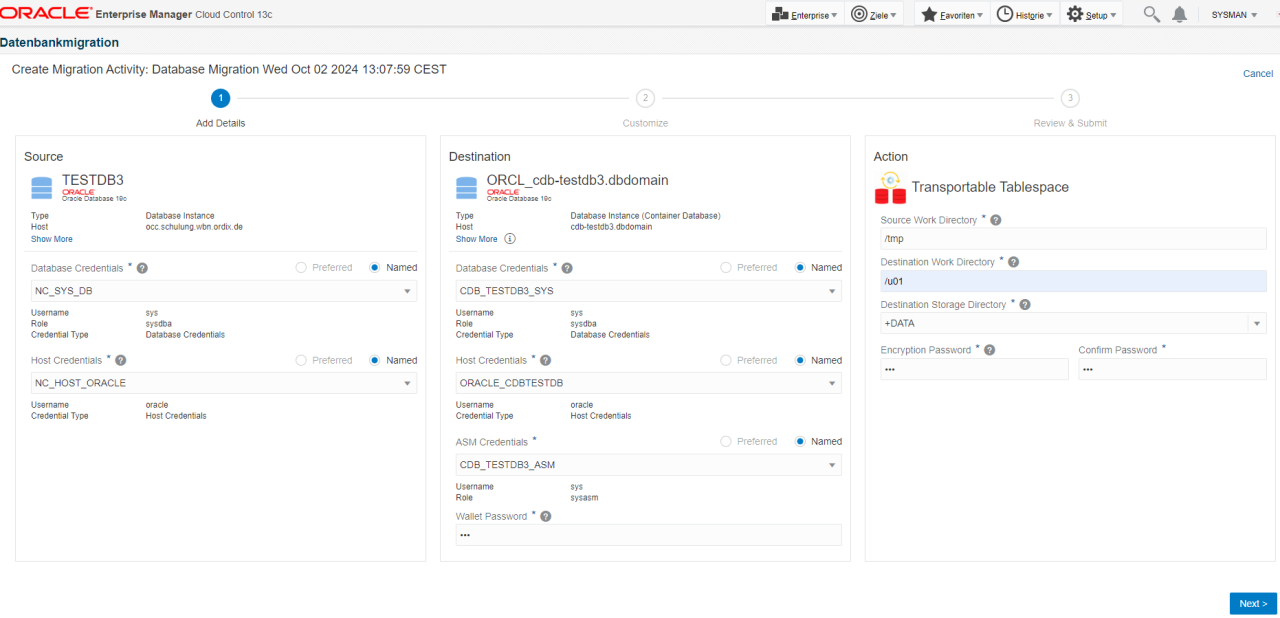Click the info icon beside destination Show More
Viewport: 1280px width, 618px height.
pyautogui.click(x=510, y=239)
